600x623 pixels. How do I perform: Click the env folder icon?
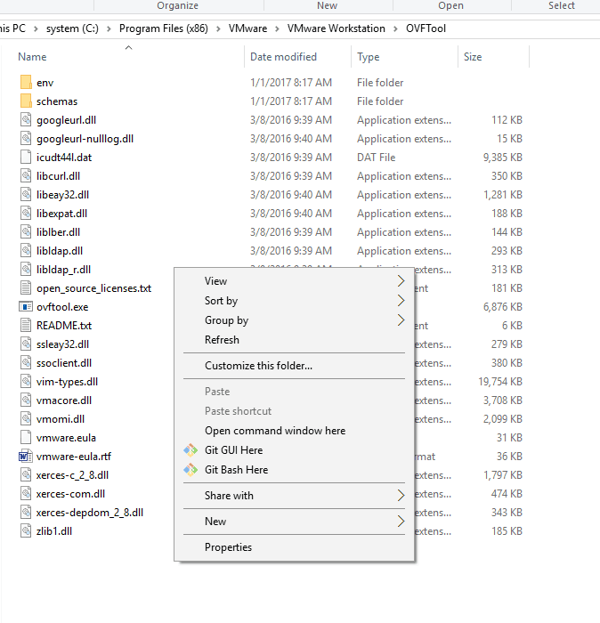[x=25, y=82]
